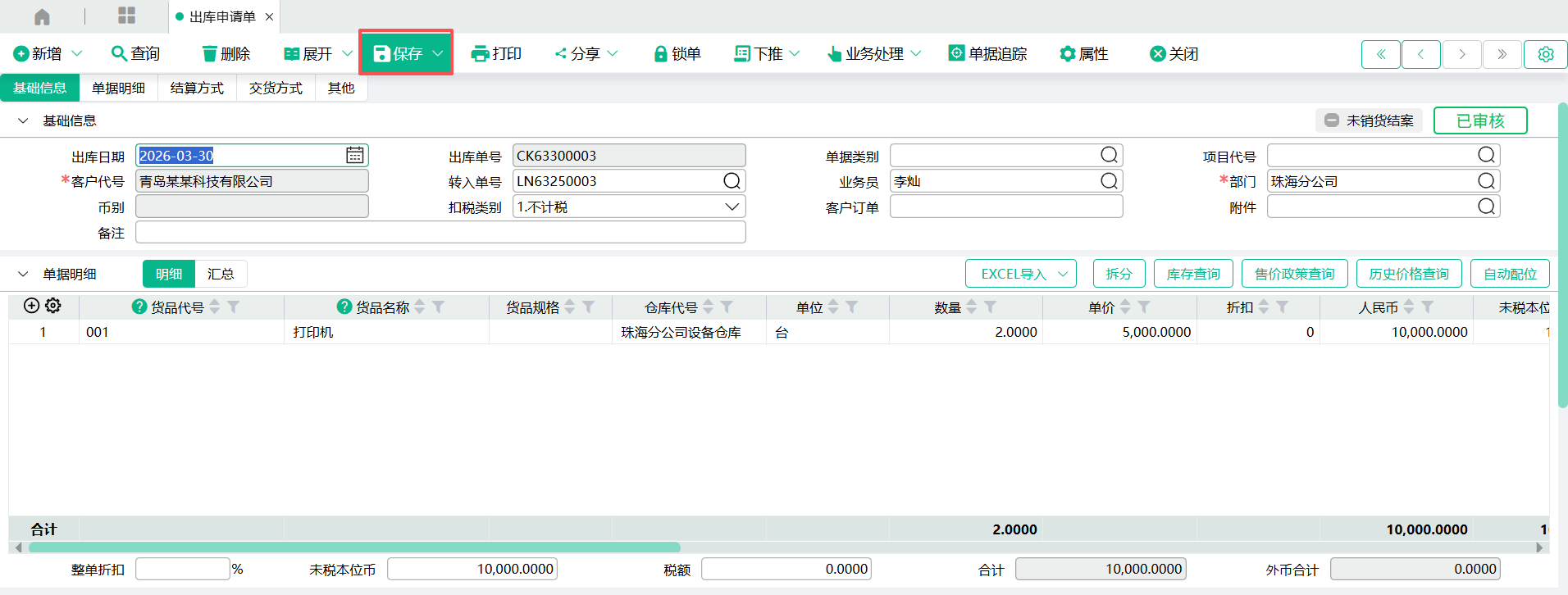
Task: Open the calendar picker for 出库日期
Action: (x=354, y=155)
